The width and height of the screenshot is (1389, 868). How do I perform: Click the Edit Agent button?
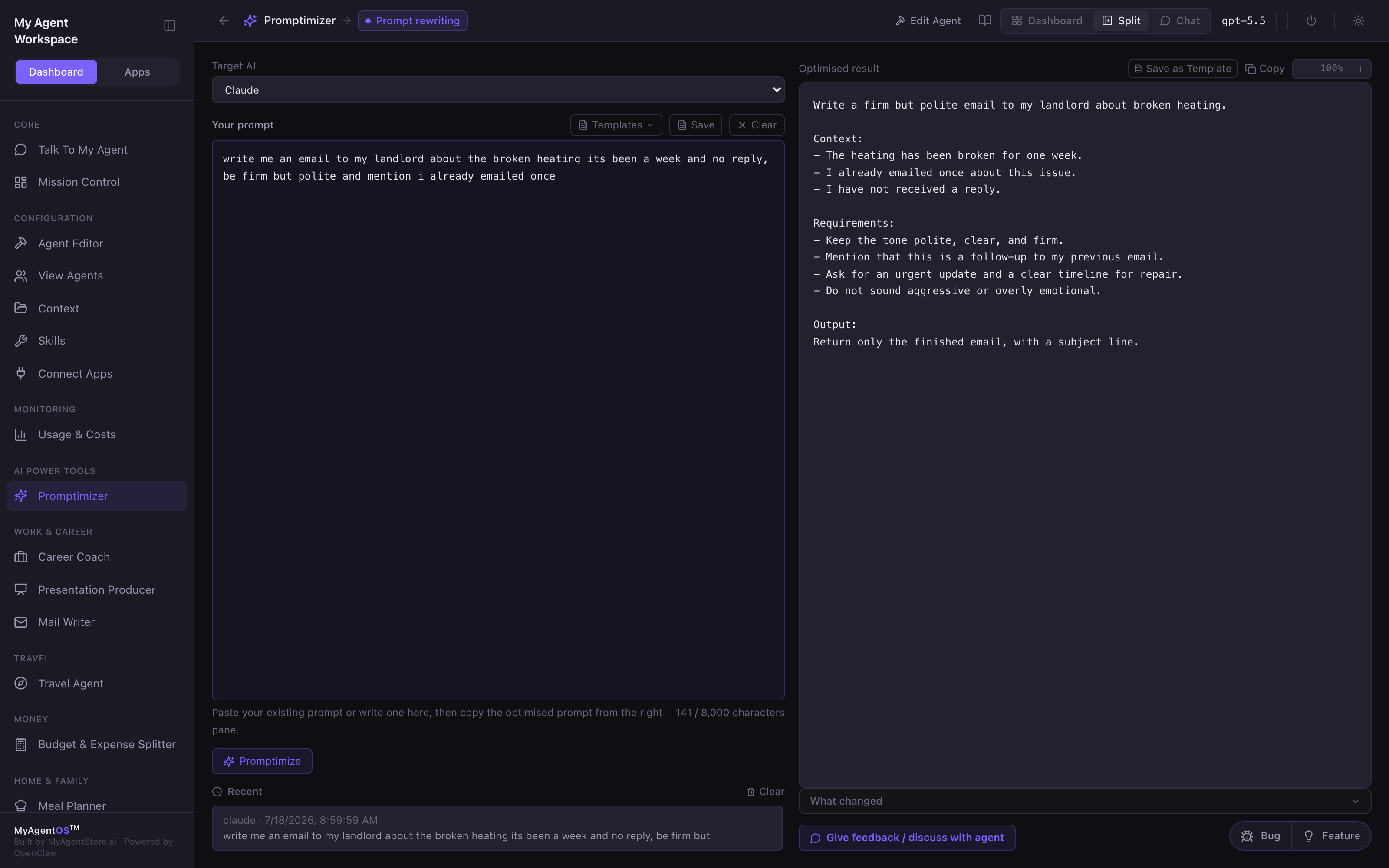[x=928, y=21]
